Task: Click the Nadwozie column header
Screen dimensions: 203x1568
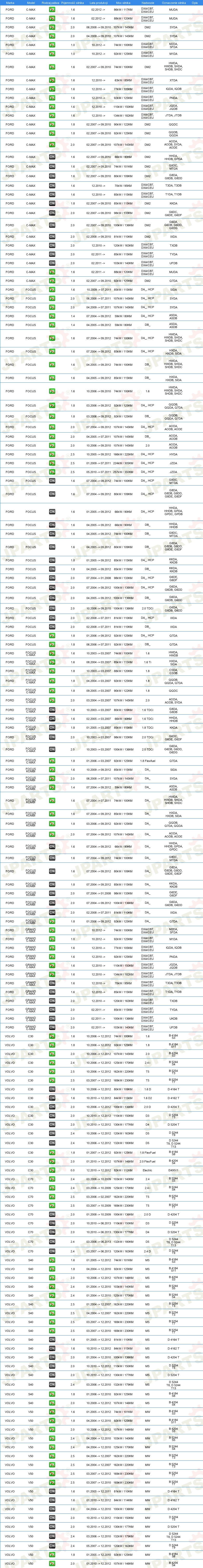Action: [x=148, y=3]
